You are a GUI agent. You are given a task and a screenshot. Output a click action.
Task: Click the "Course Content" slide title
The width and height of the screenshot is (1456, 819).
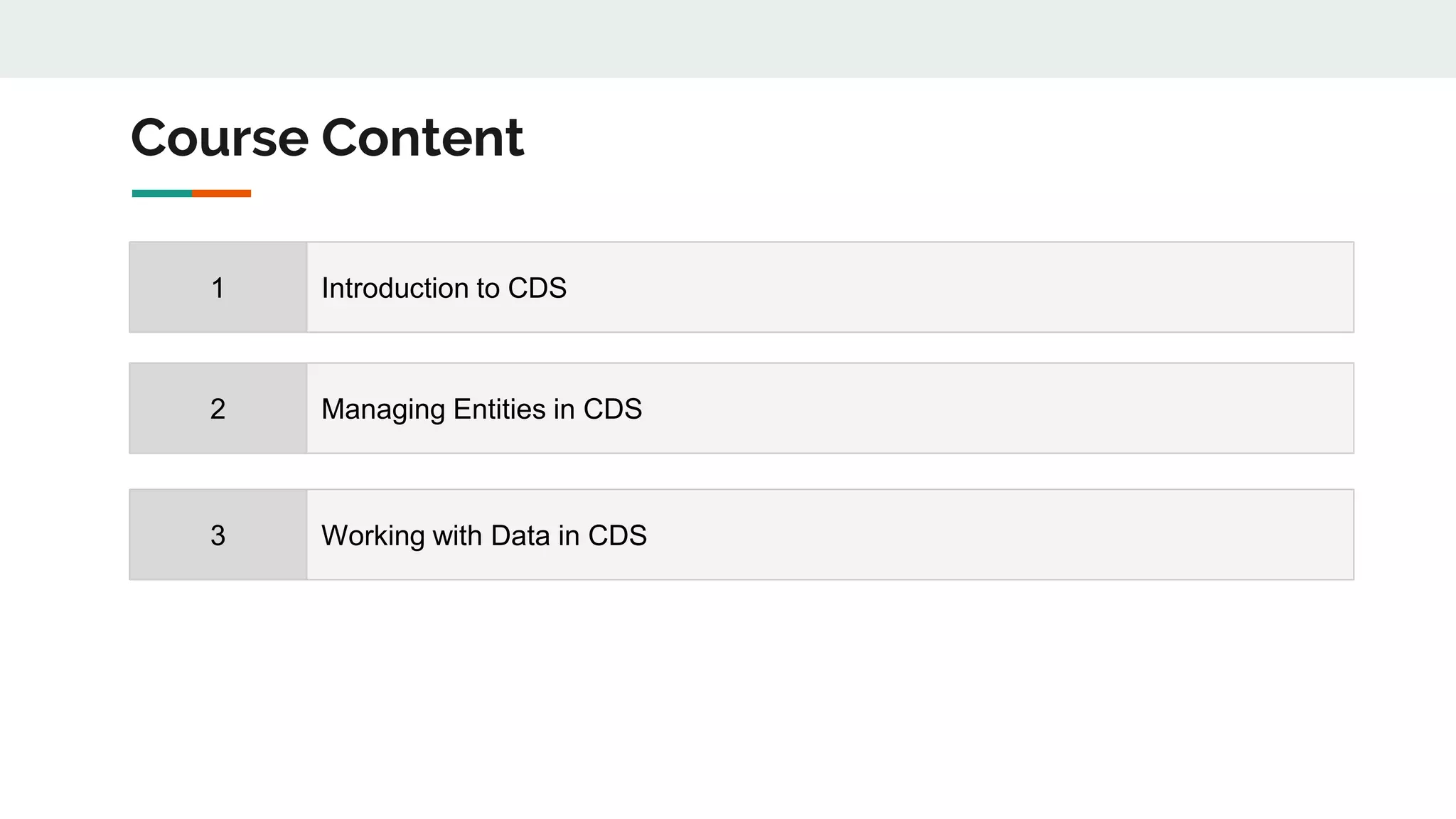(327, 137)
